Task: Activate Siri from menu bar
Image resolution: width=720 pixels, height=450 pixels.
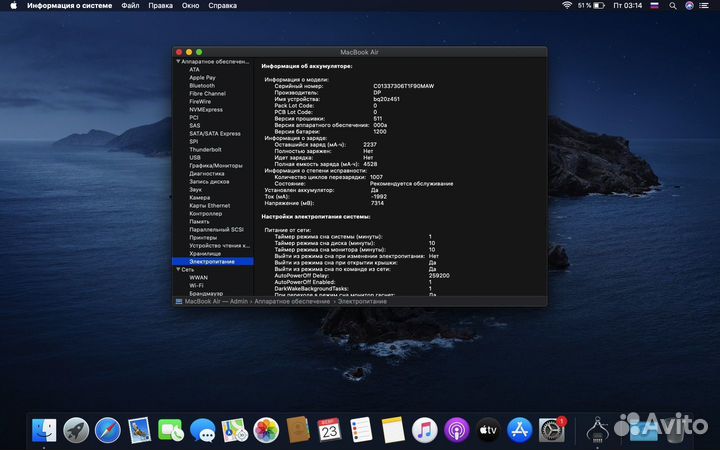Action: 689,6
